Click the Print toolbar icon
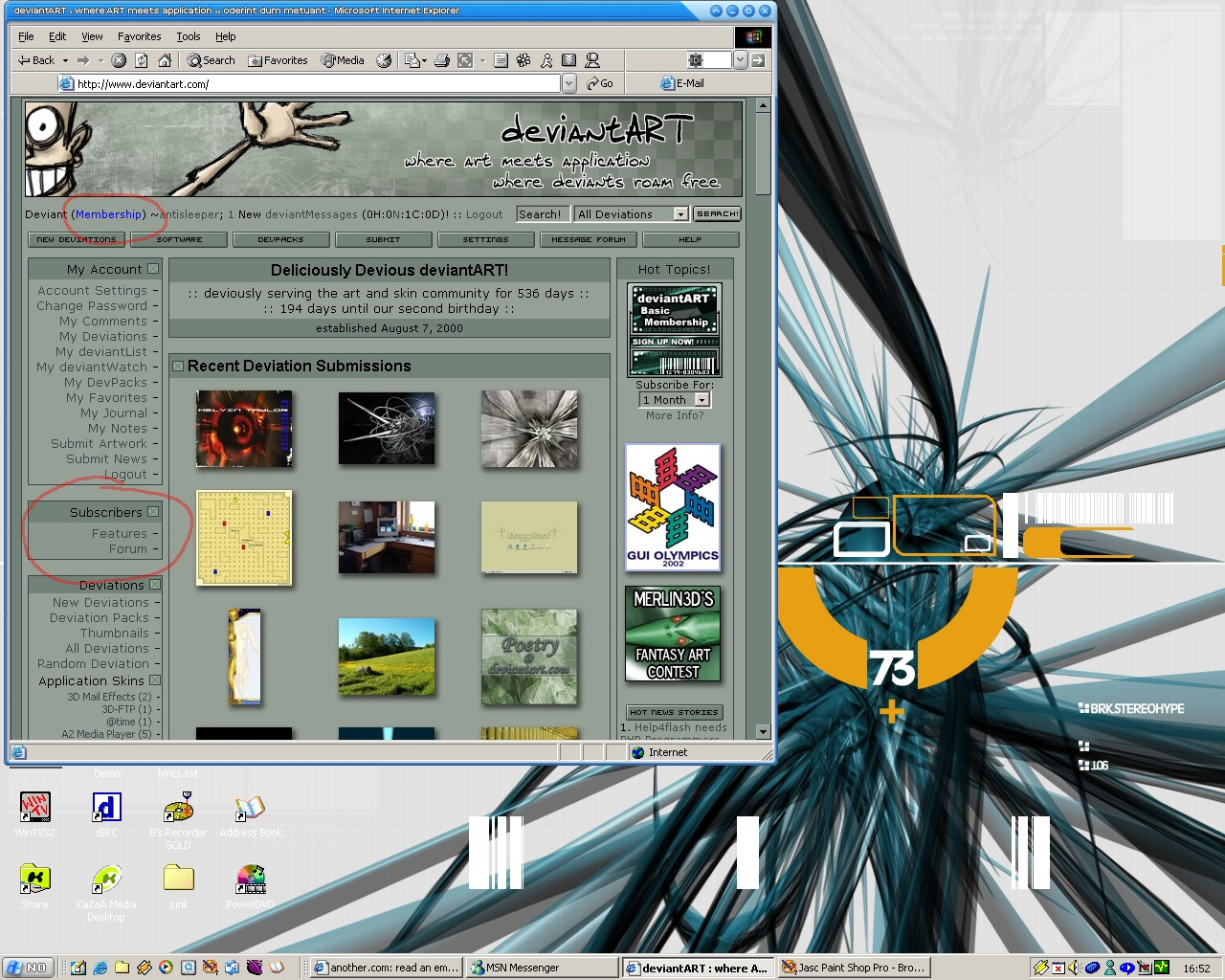 (x=442, y=60)
